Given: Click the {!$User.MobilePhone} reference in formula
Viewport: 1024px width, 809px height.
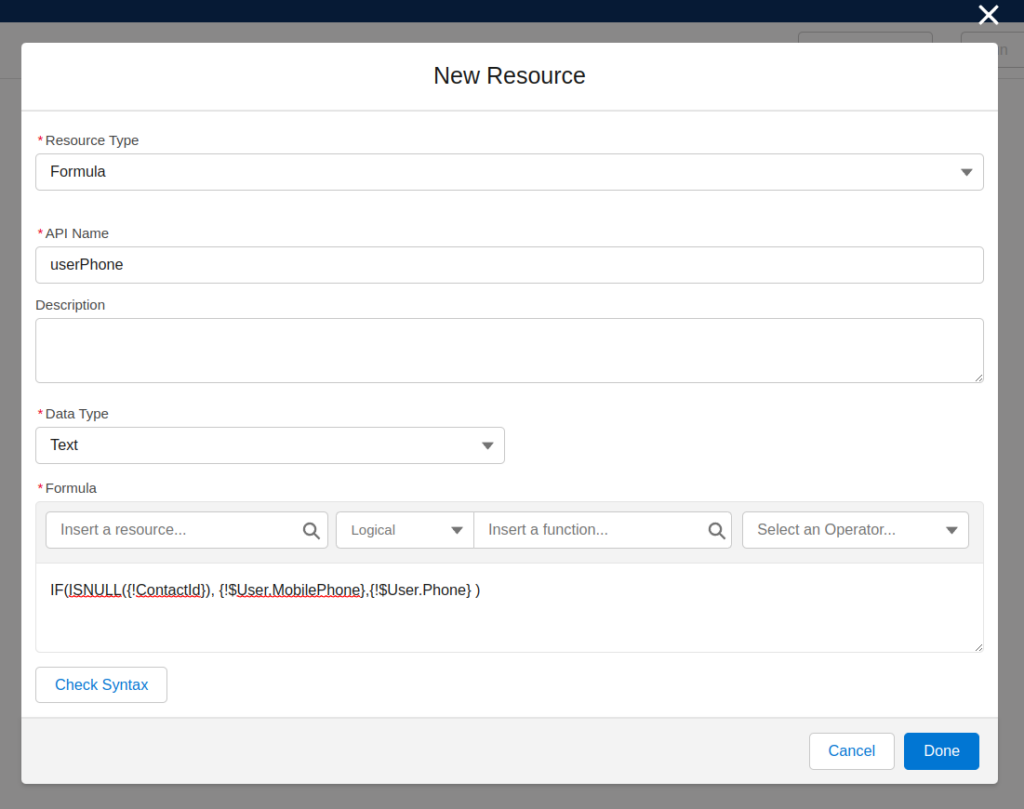Looking at the screenshot, I should click(292, 590).
